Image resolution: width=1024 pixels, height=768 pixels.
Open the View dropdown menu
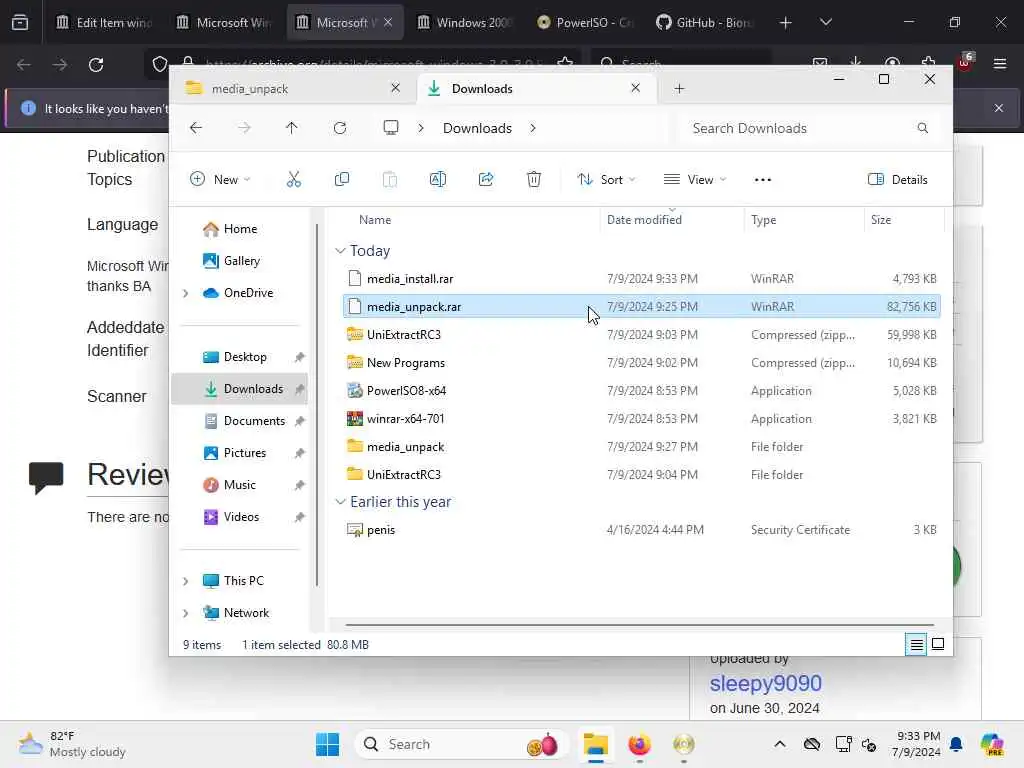pos(695,180)
